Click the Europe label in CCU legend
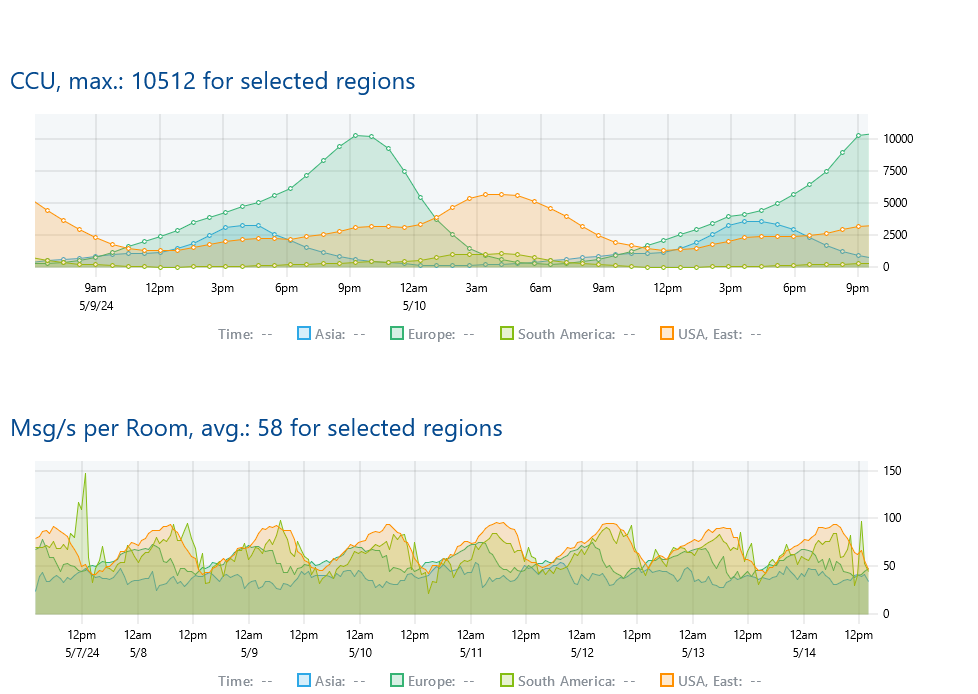The image size is (978, 694). tap(432, 334)
